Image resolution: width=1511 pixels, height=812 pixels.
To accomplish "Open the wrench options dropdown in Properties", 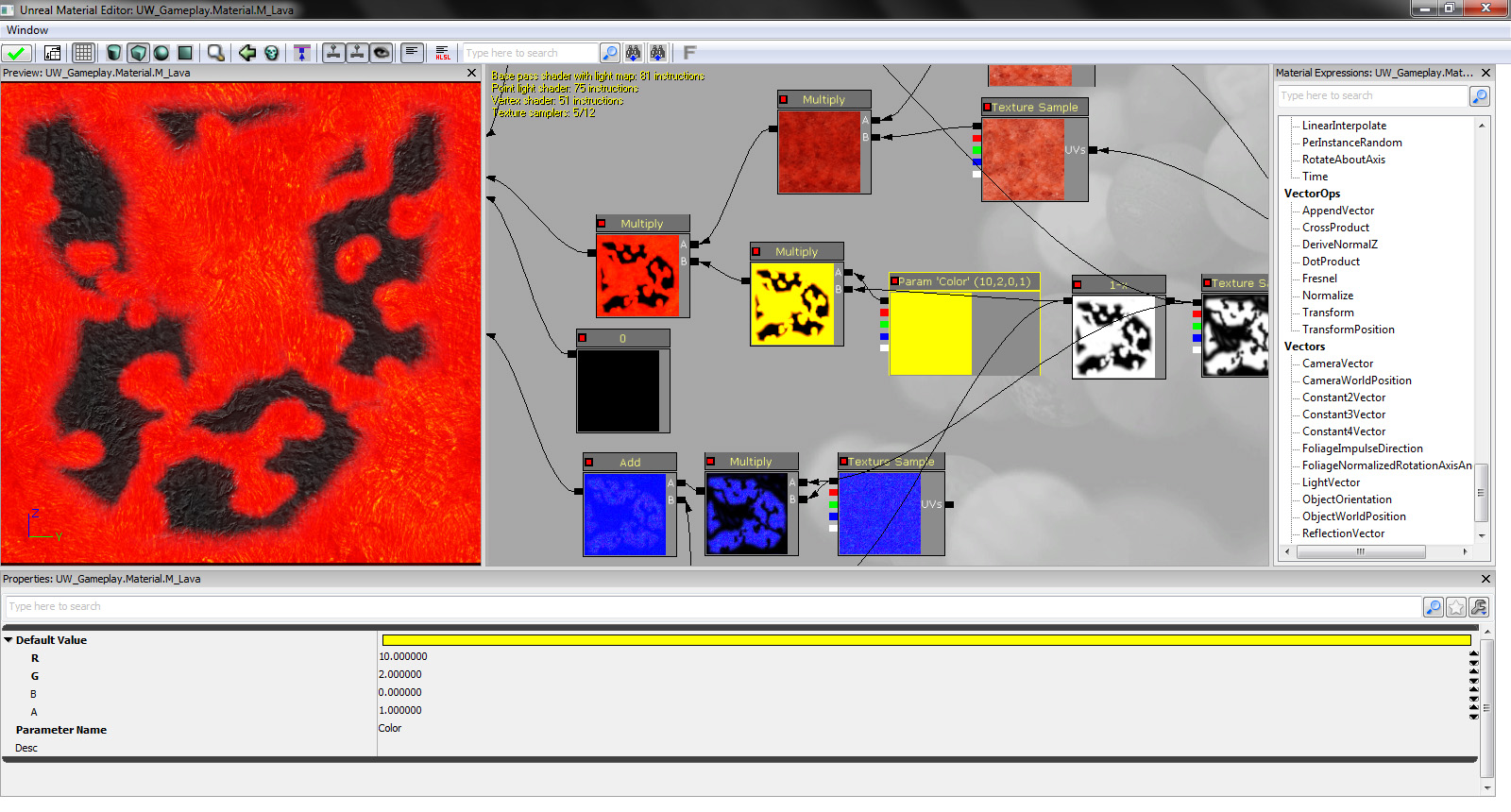I will pyautogui.click(x=1479, y=607).
